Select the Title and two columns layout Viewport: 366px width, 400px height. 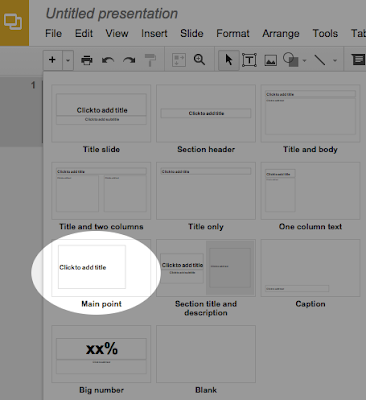click(x=101, y=196)
